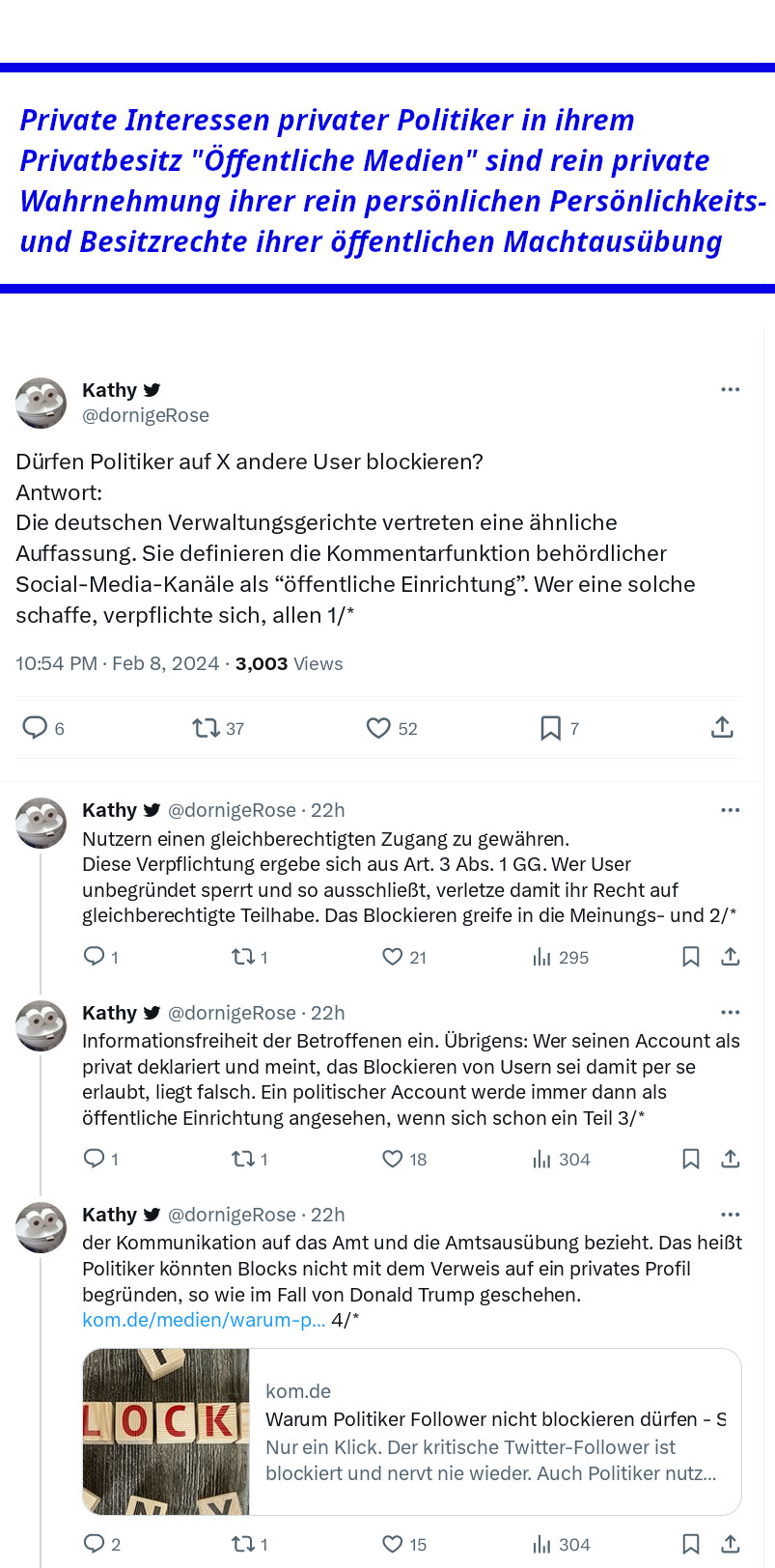Viewport: 775px width, 1568px height.
Task: Open replies on the main tweet
Action: [35, 727]
